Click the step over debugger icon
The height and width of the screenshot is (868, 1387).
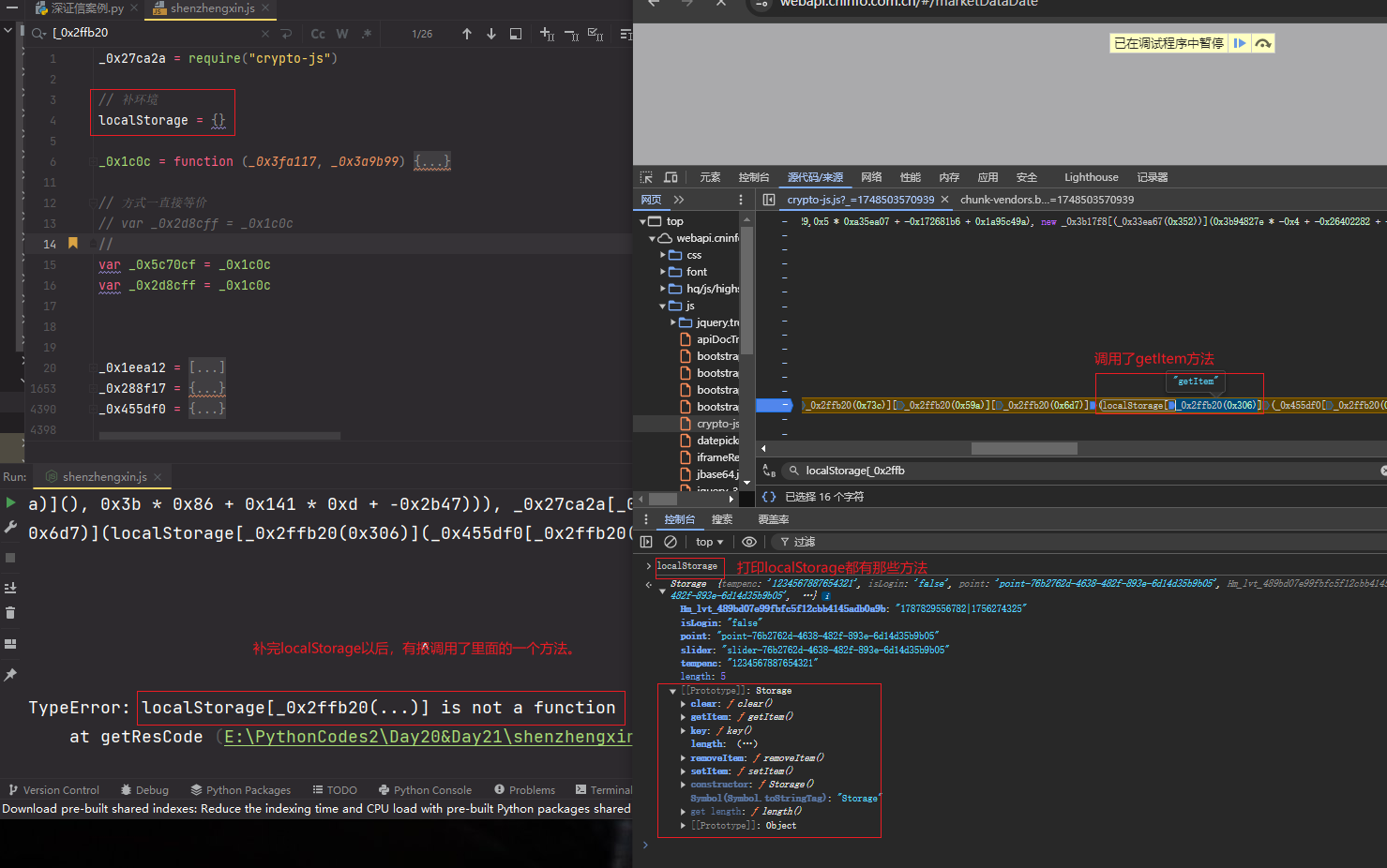tap(1263, 43)
